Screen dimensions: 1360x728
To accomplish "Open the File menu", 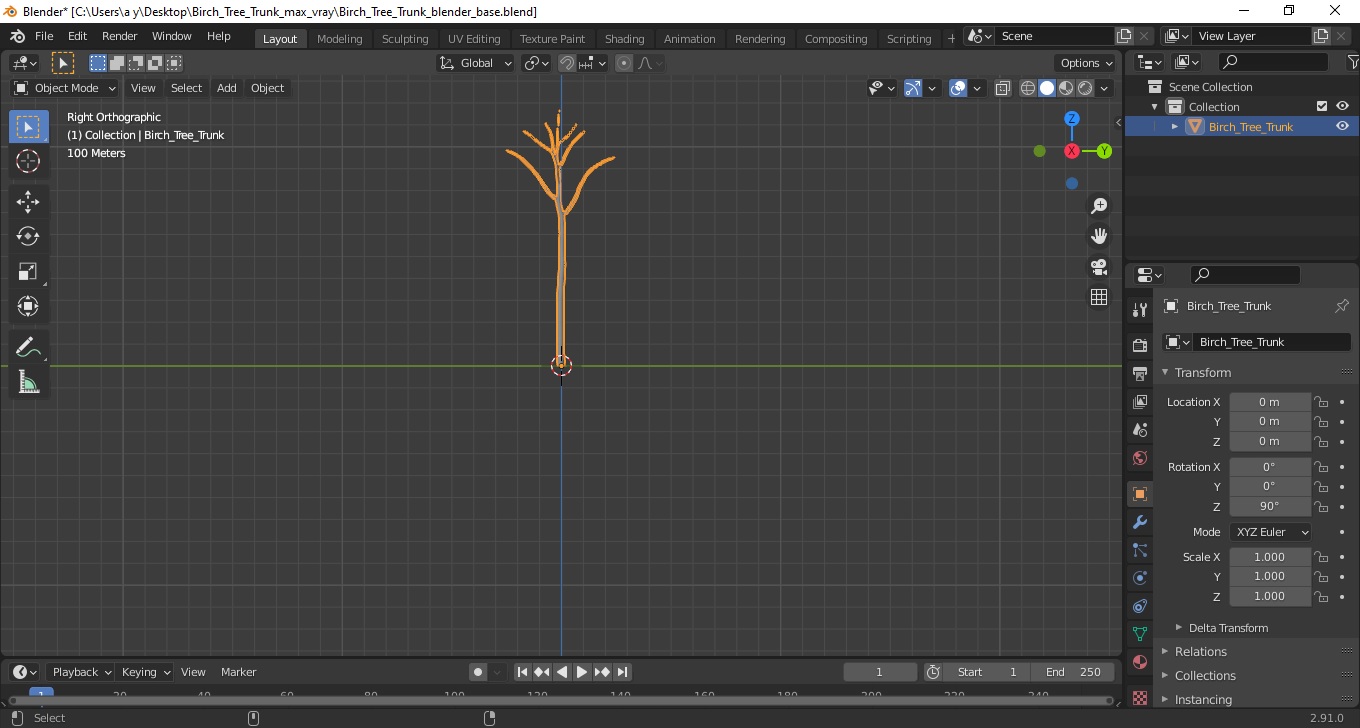I will tap(44, 36).
